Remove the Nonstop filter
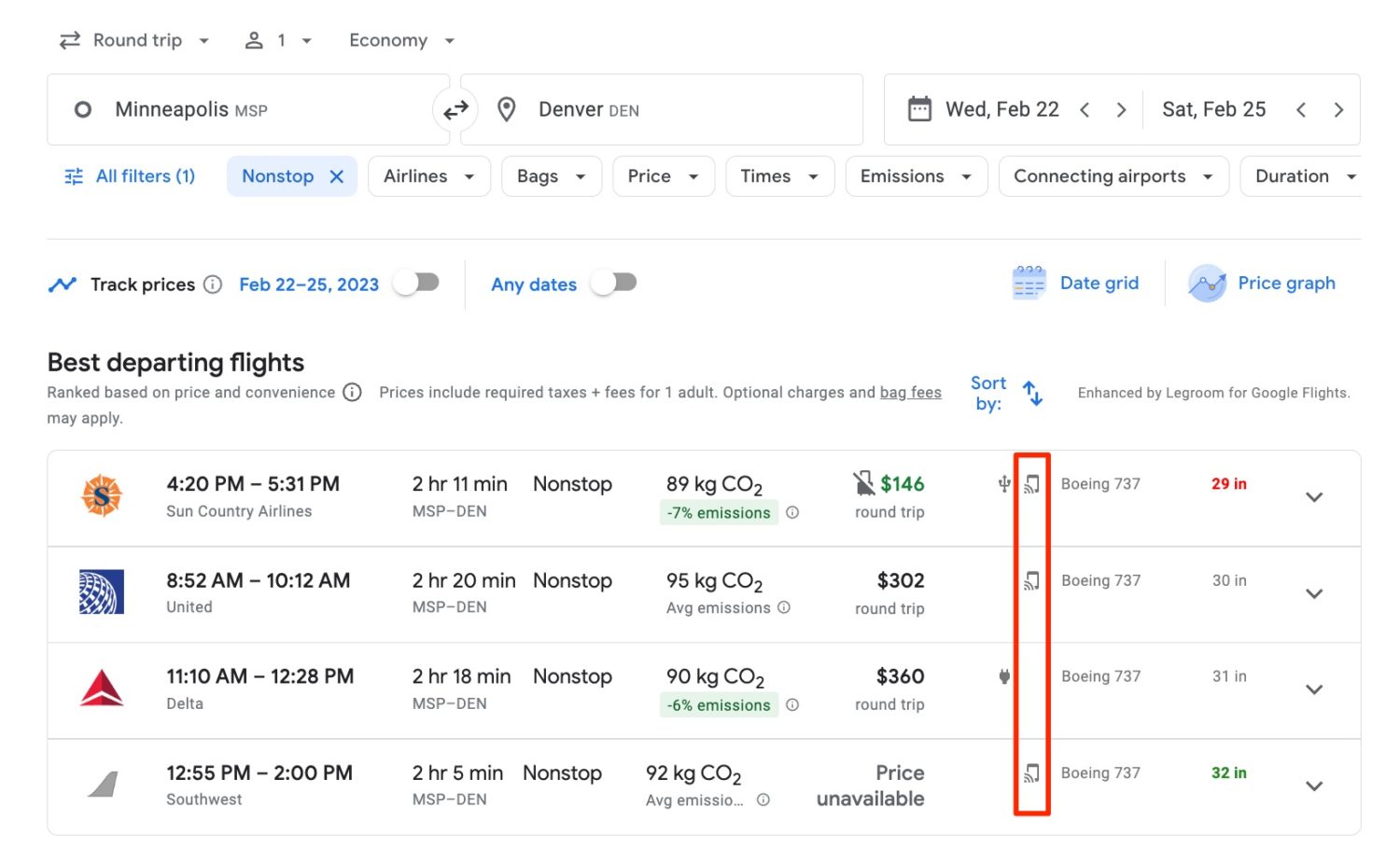The image size is (1400, 862). coord(337,175)
